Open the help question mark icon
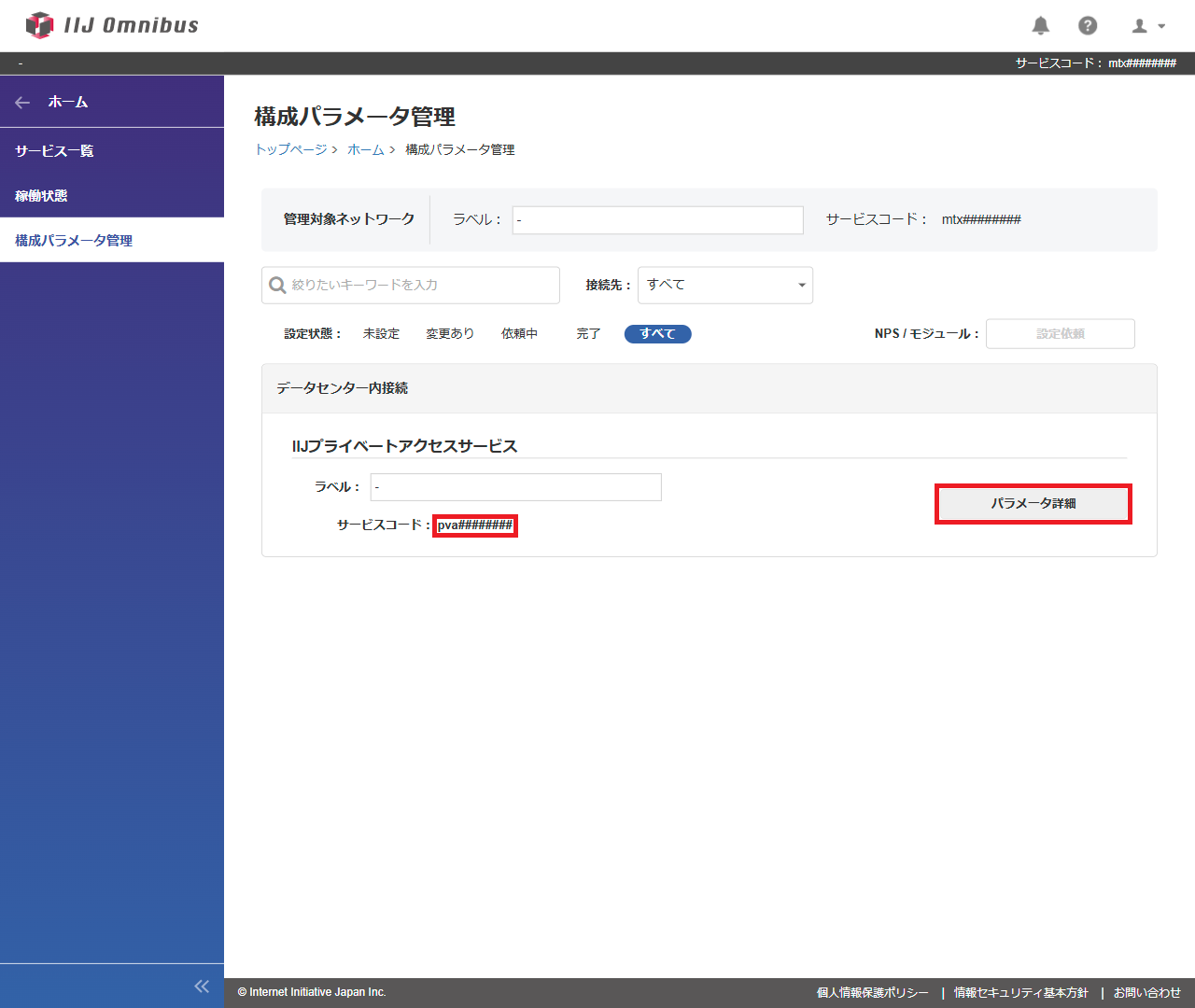The image size is (1195, 1008). coord(1088,25)
